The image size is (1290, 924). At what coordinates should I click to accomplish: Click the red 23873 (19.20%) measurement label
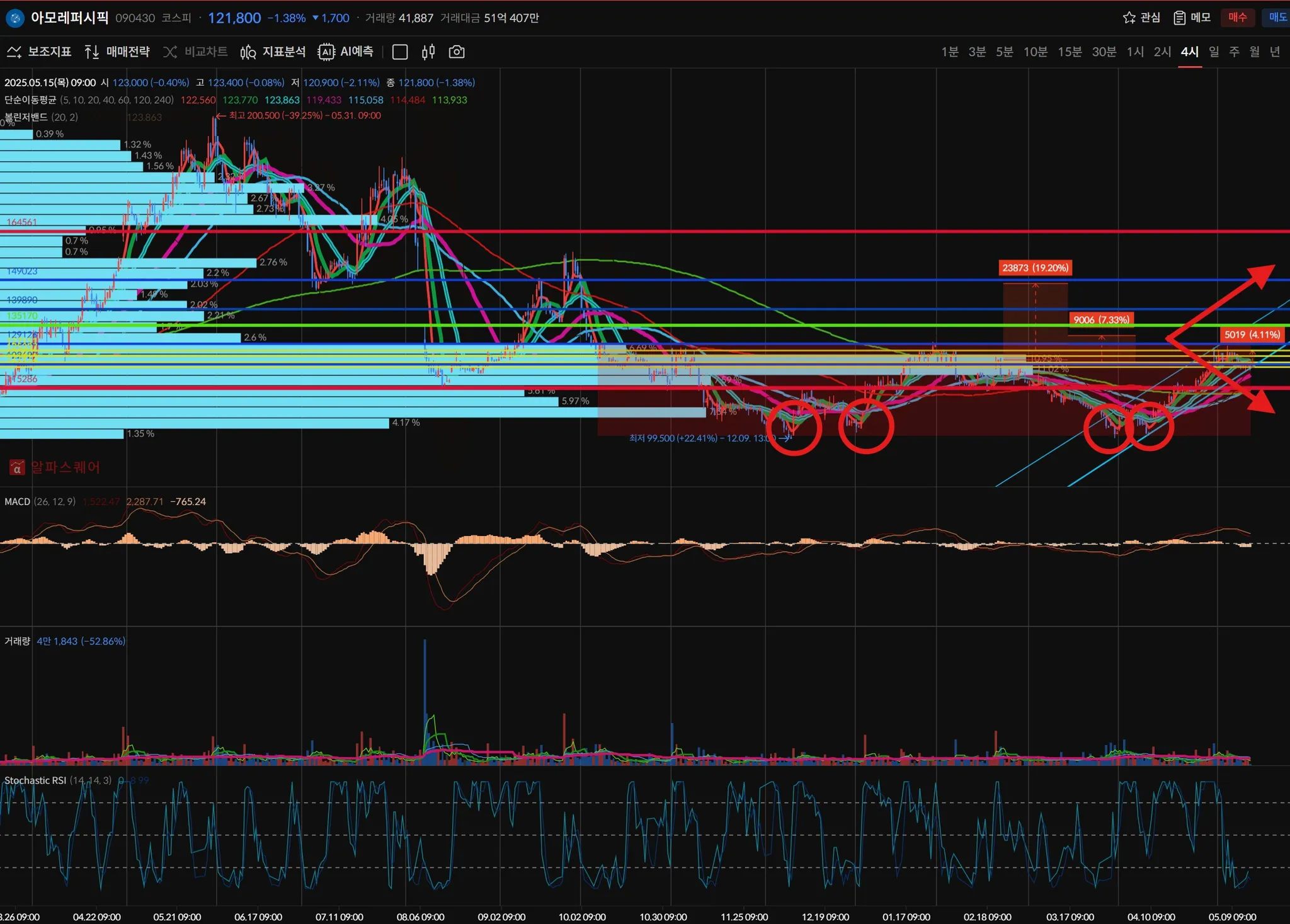[x=1035, y=268]
